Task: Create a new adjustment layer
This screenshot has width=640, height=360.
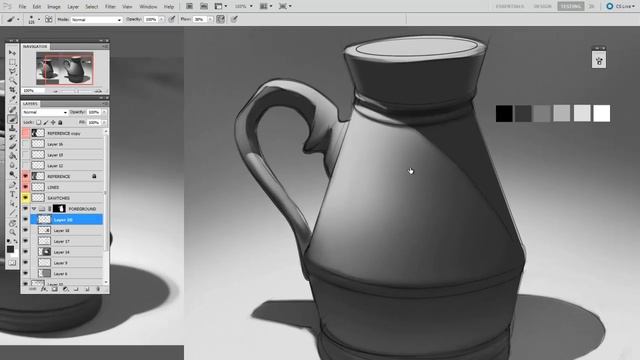Action: point(65,289)
